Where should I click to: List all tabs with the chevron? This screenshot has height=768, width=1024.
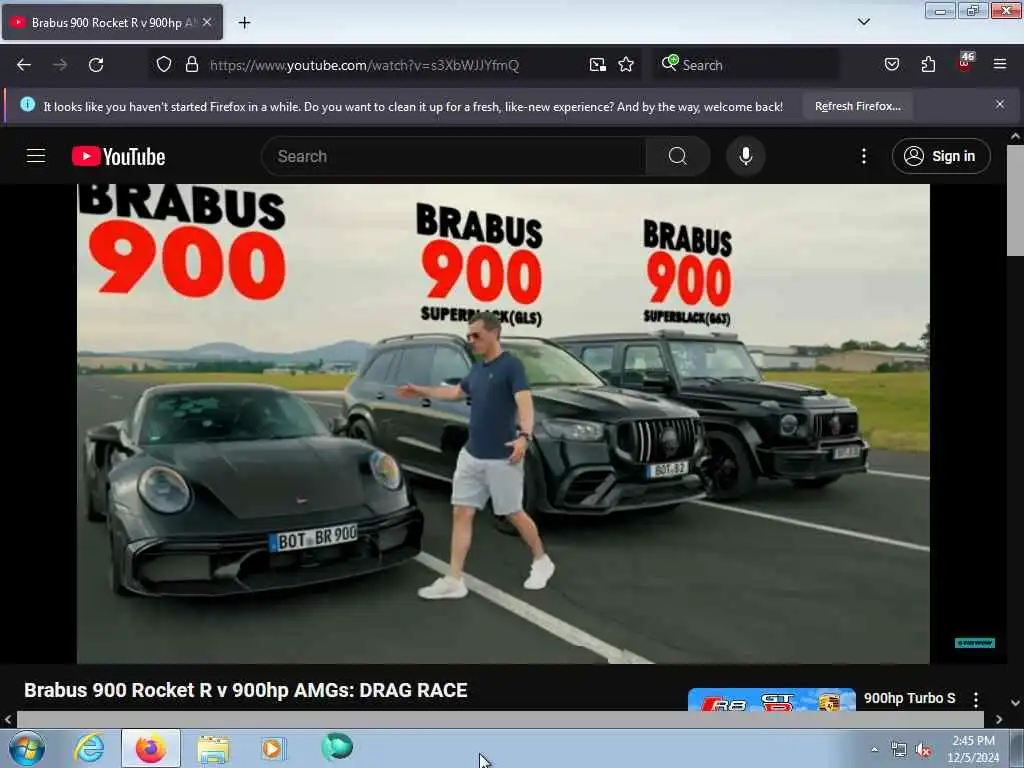864,22
